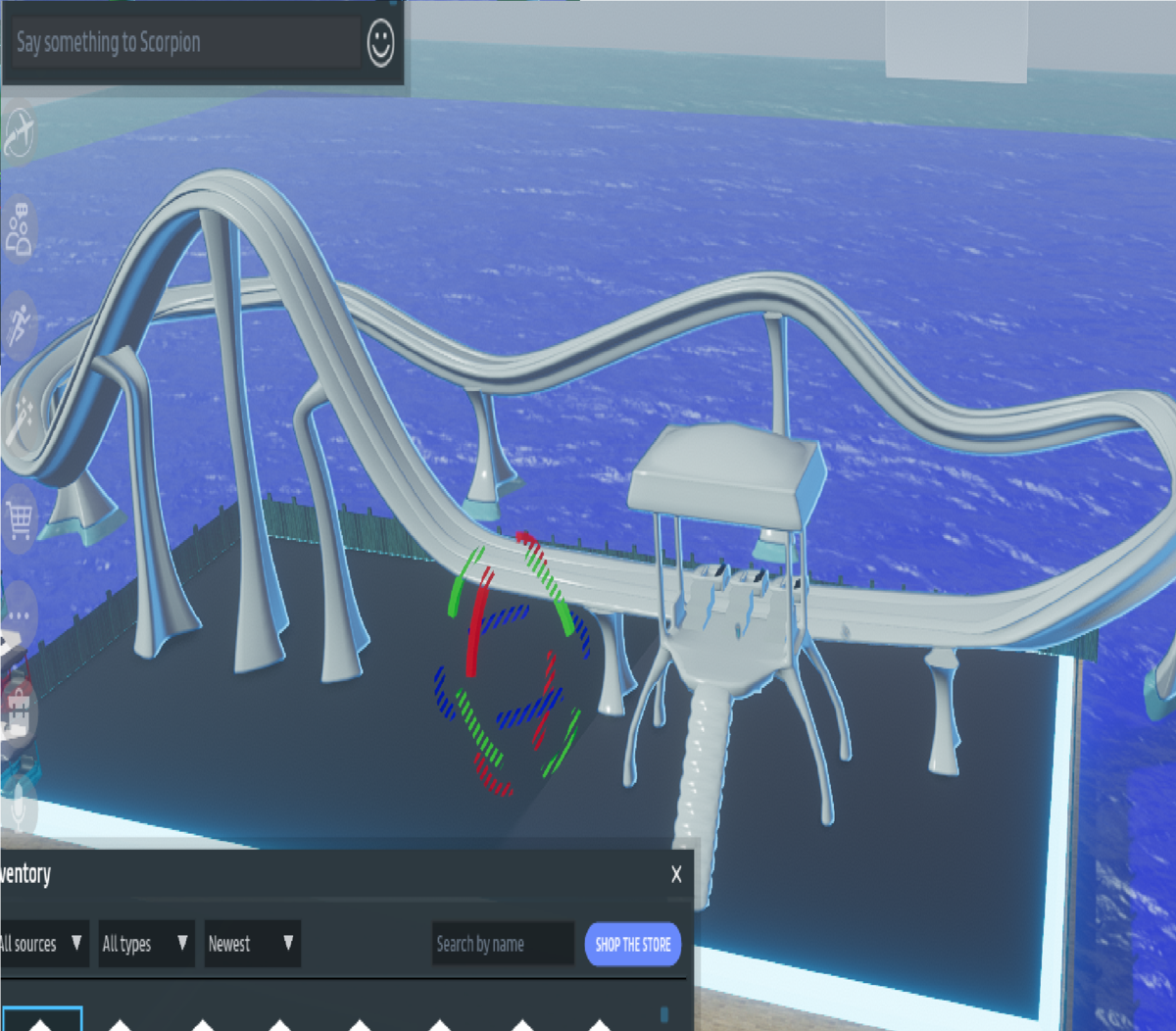Close the Inventory panel

coord(676,874)
